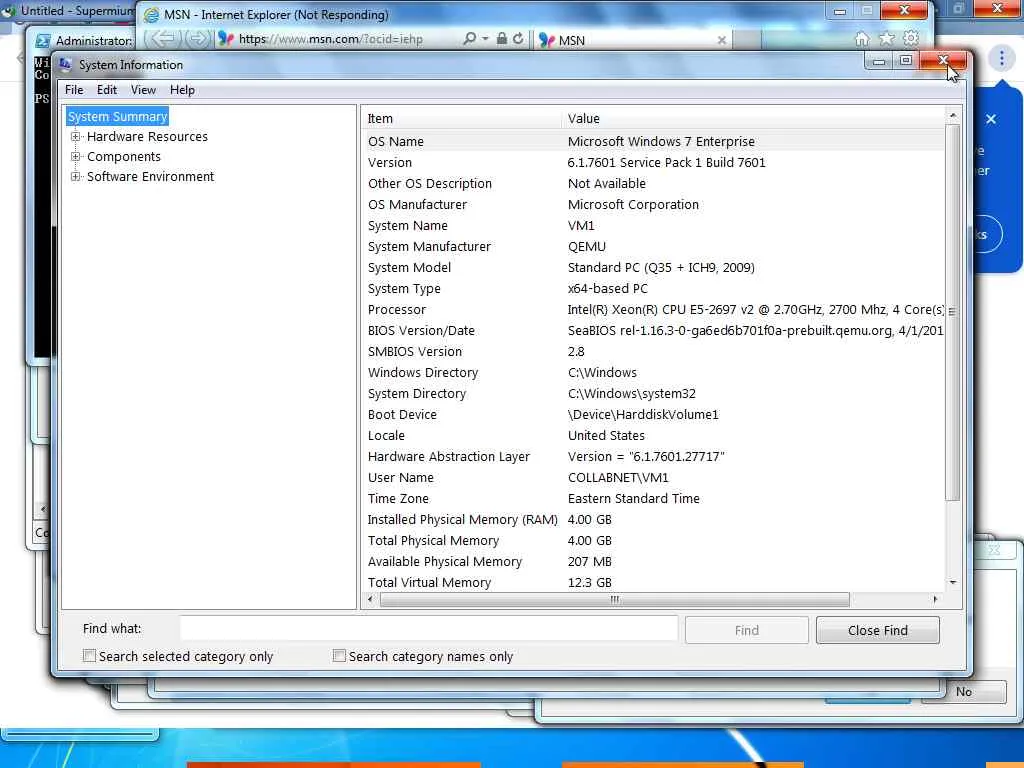Click the search magnifier in IE address bar
Image resolution: width=1024 pixels, height=768 pixels.
[469, 39]
